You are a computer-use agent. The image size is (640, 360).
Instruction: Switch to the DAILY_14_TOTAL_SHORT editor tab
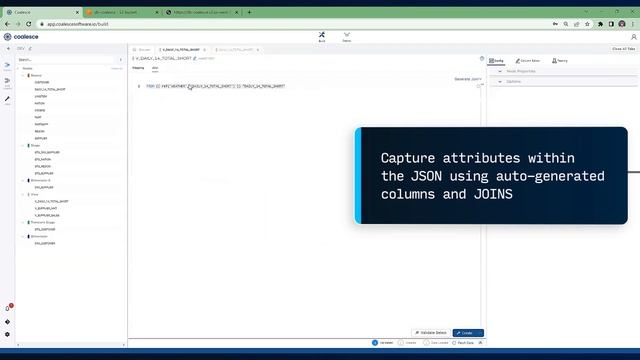(236, 50)
